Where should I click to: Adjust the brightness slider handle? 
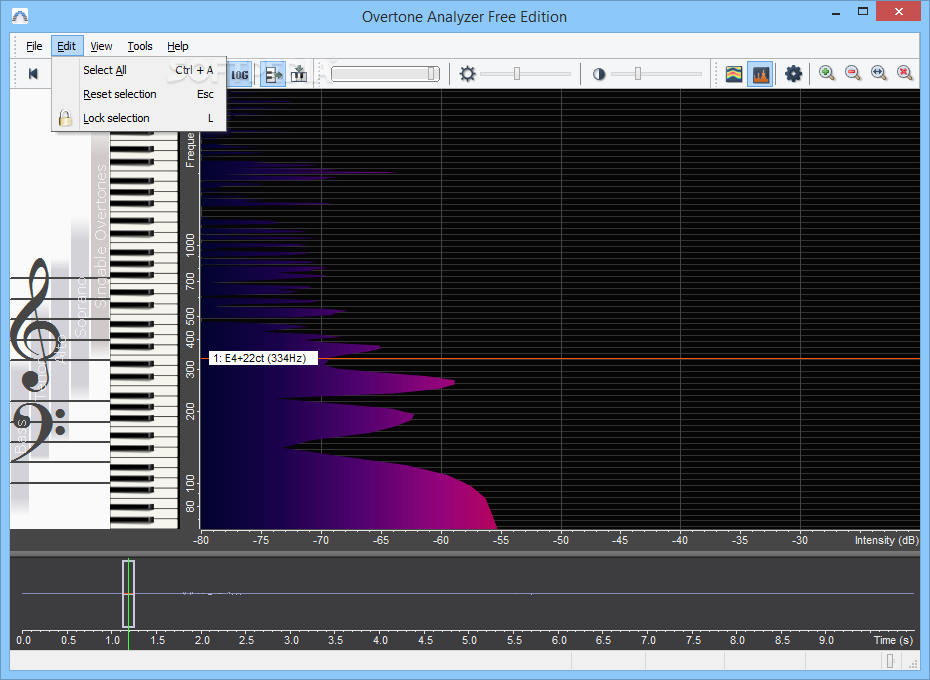click(517, 74)
